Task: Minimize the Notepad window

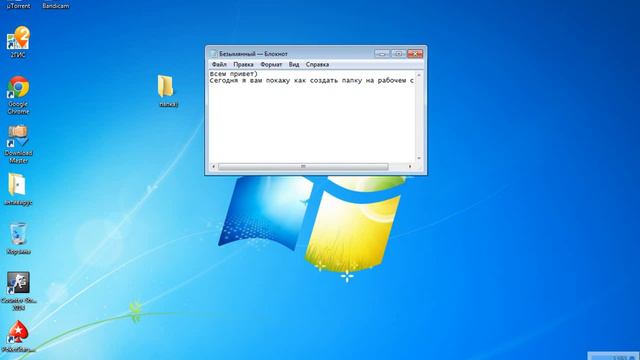Action: [x=382, y=53]
